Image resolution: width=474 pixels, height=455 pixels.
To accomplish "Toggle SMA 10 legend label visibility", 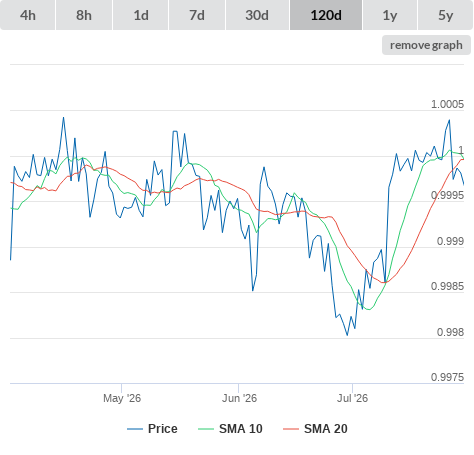I will (x=241, y=429).
